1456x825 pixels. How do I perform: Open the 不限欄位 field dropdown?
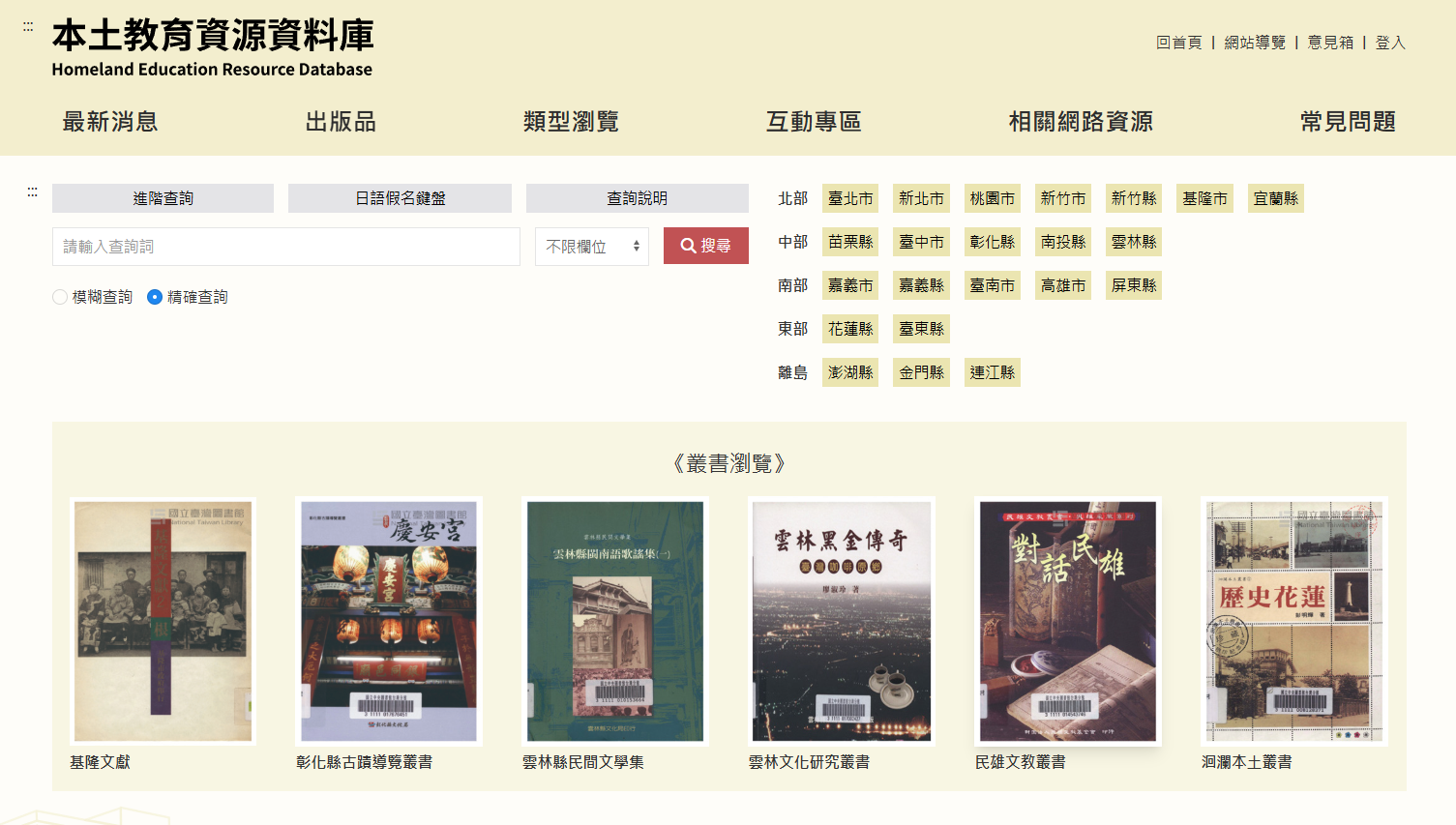point(591,245)
